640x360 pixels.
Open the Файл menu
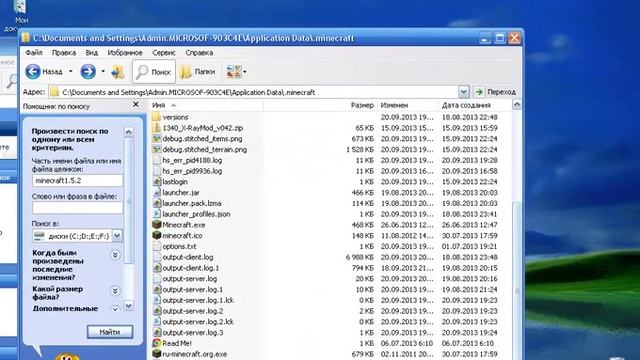click(x=34, y=53)
